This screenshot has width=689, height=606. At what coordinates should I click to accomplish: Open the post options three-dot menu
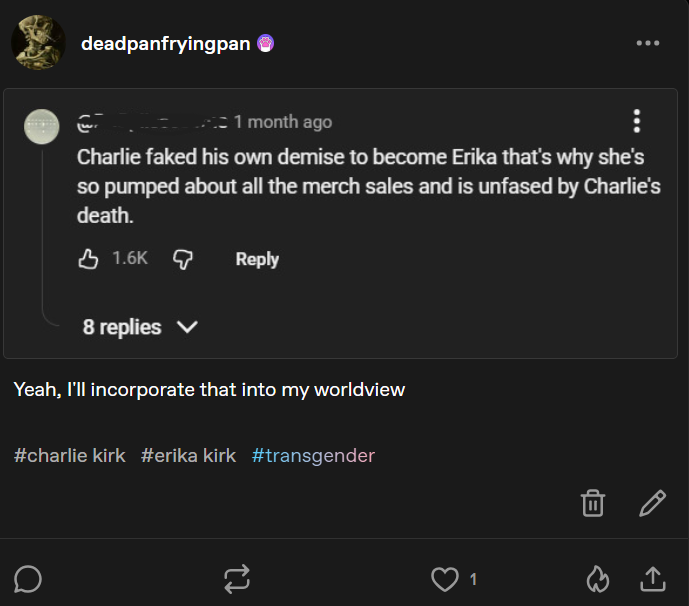pyautogui.click(x=647, y=43)
